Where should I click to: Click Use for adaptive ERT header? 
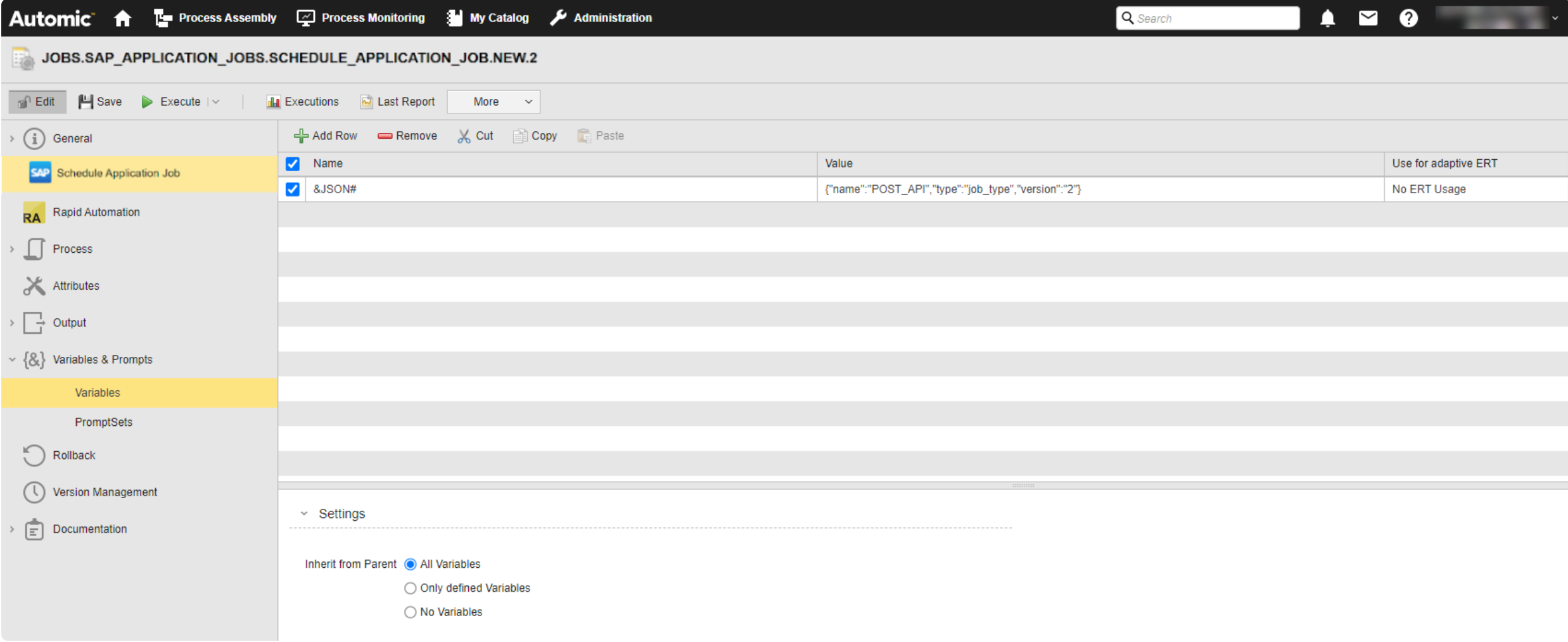[x=1476, y=164]
